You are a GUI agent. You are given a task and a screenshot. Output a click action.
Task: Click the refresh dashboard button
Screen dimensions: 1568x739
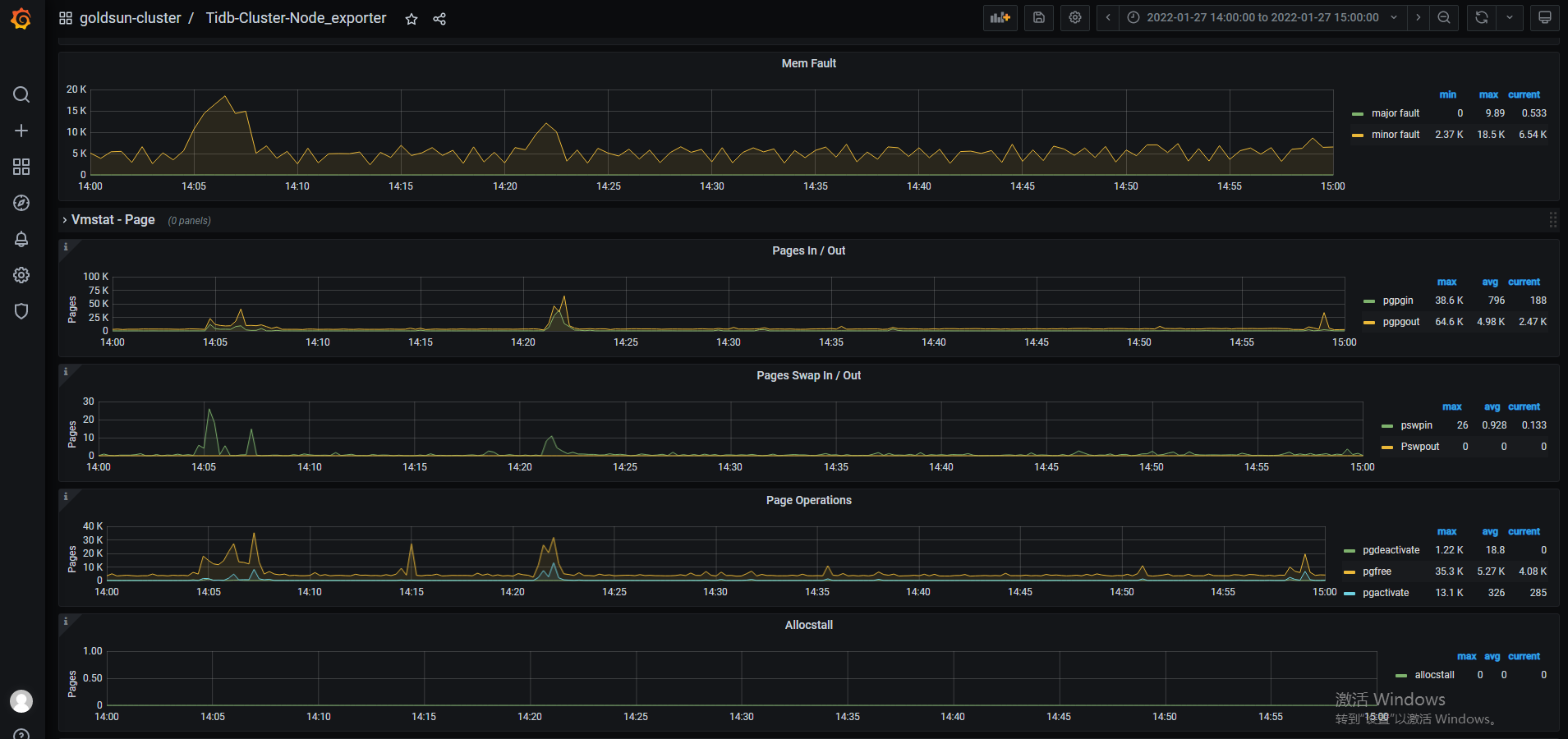(1480, 17)
